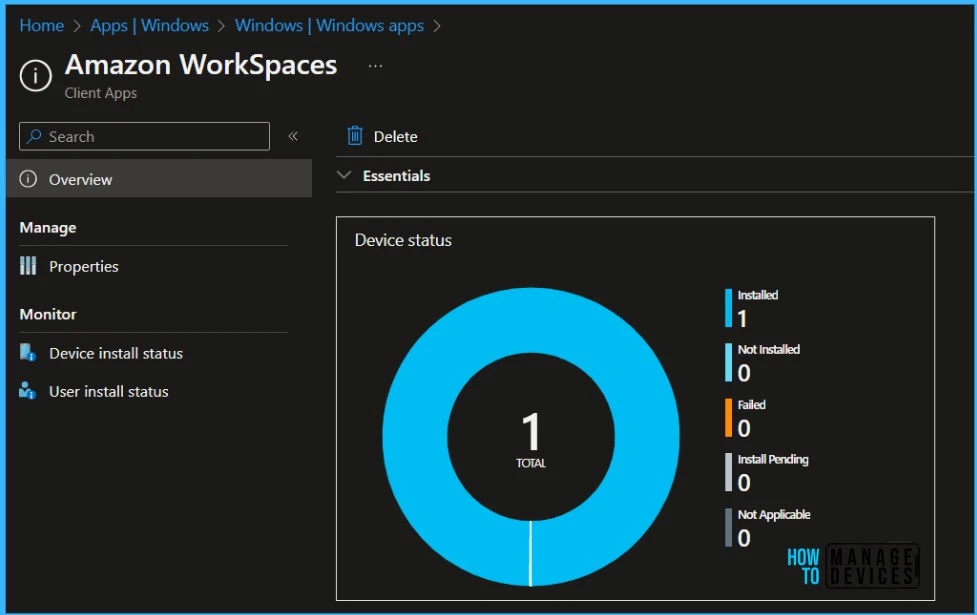Image resolution: width=977 pixels, height=615 pixels.
Task: Click the User install status icon
Action: [x=27, y=391]
